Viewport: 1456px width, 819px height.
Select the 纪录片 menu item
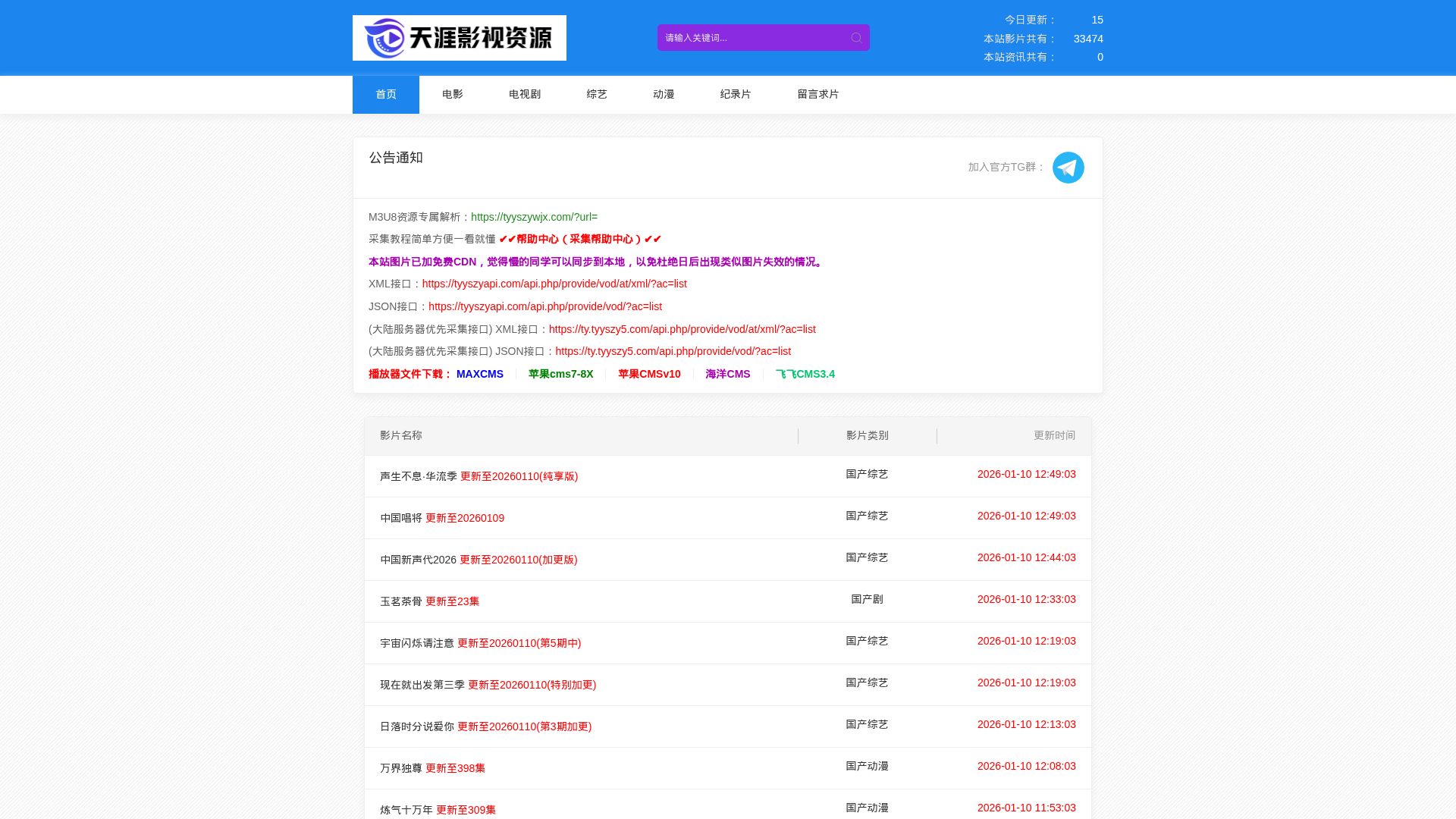coord(735,94)
